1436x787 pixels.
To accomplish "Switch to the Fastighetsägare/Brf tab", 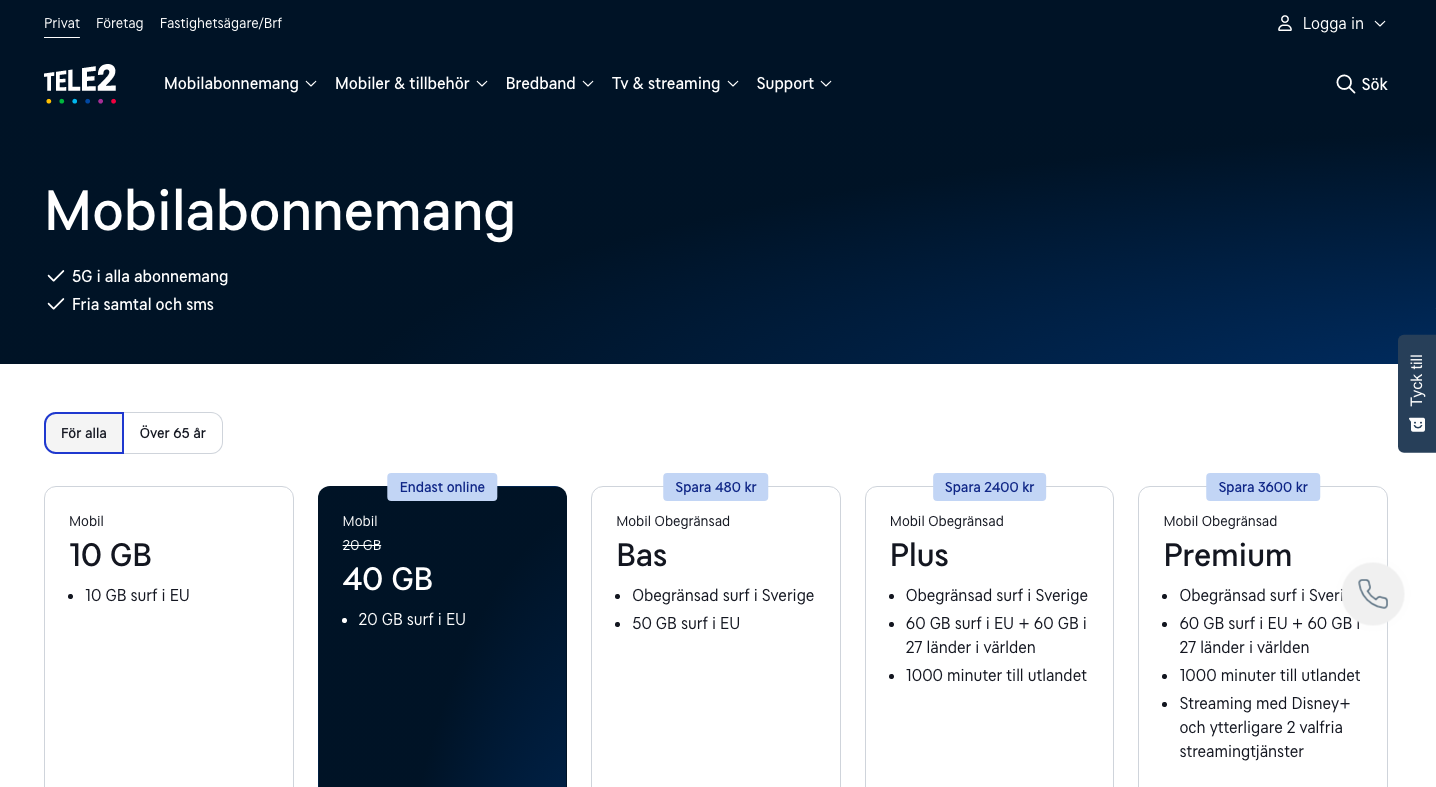I will coord(221,23).
